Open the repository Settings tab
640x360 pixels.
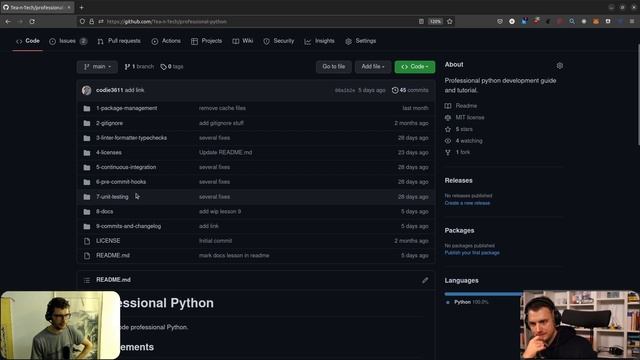click(x=361, y=41)
